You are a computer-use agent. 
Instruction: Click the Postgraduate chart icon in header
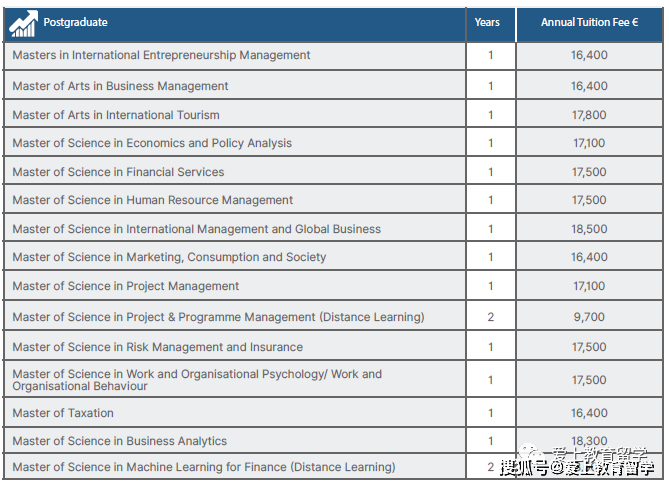tap(23, 23)
